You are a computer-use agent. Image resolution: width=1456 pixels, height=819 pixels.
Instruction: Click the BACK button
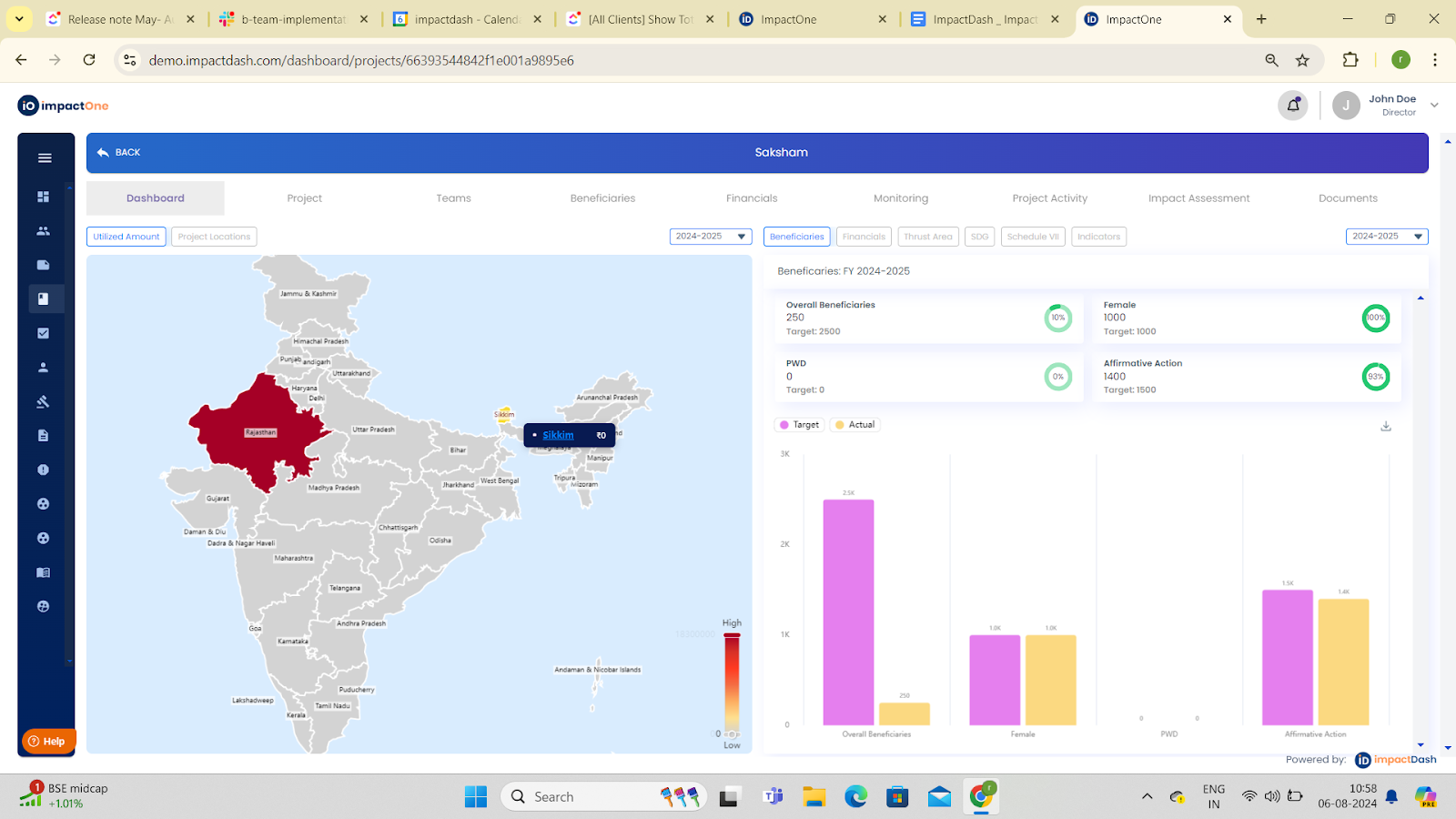(119, 153)
